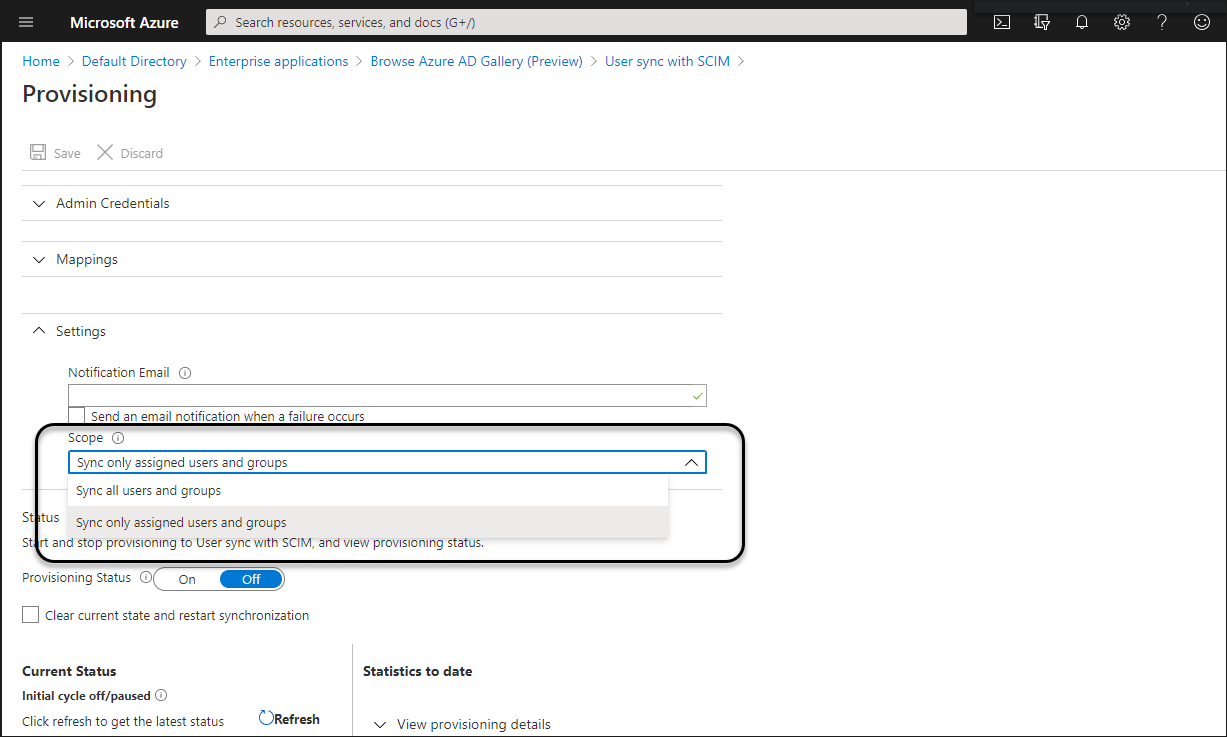The width and height of the screenshot is (1227, 737).
Task: Click the Current Status heading
Action: click(x=69, y=671)
